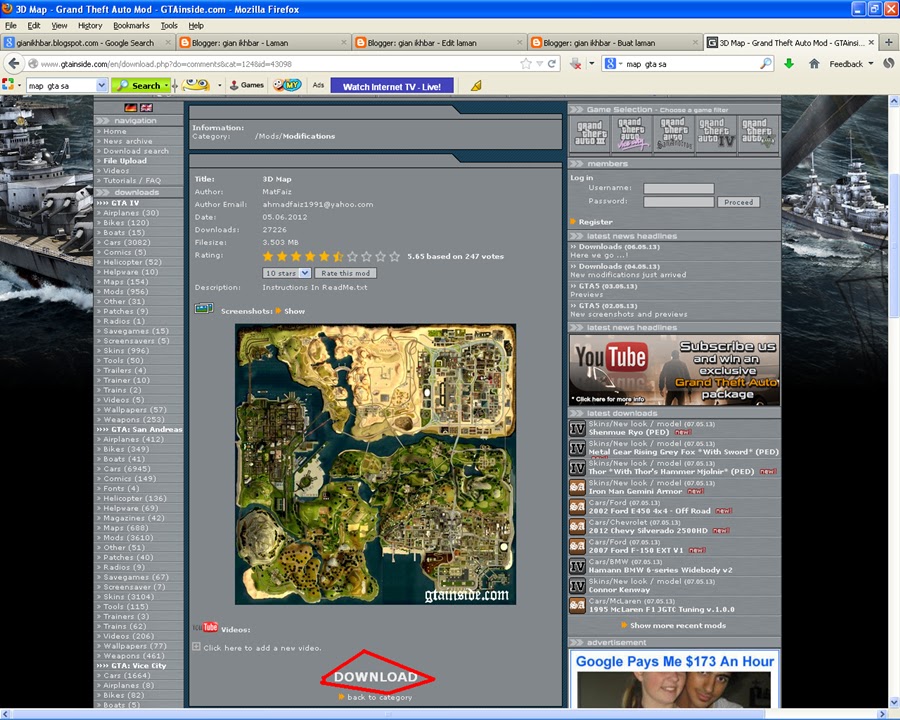Open the Register link
The width and height of the screenshot is (900, 720).
[595, 222]
